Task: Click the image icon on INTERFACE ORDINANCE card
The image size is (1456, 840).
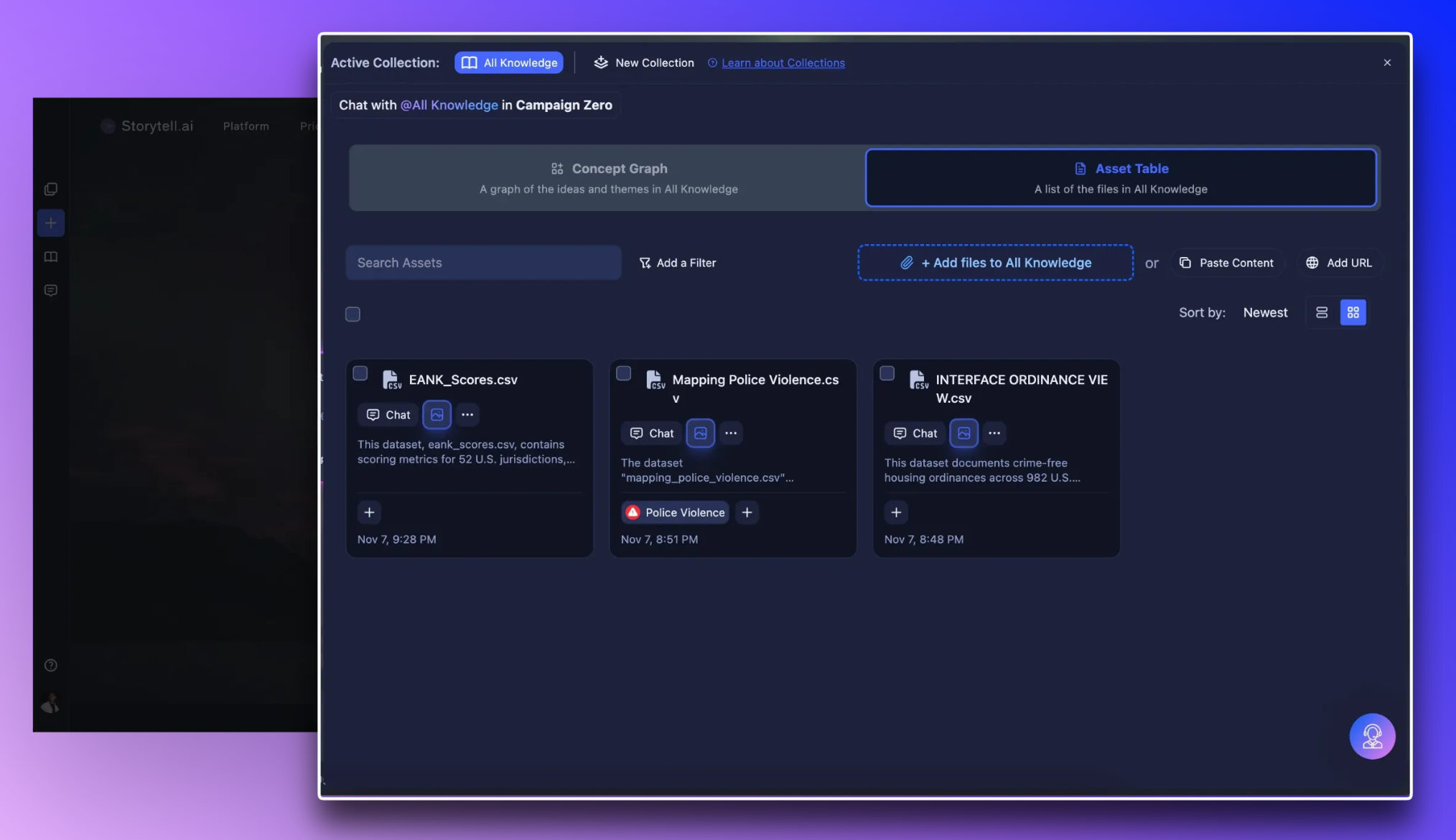Action: click(x=963, y=433)
